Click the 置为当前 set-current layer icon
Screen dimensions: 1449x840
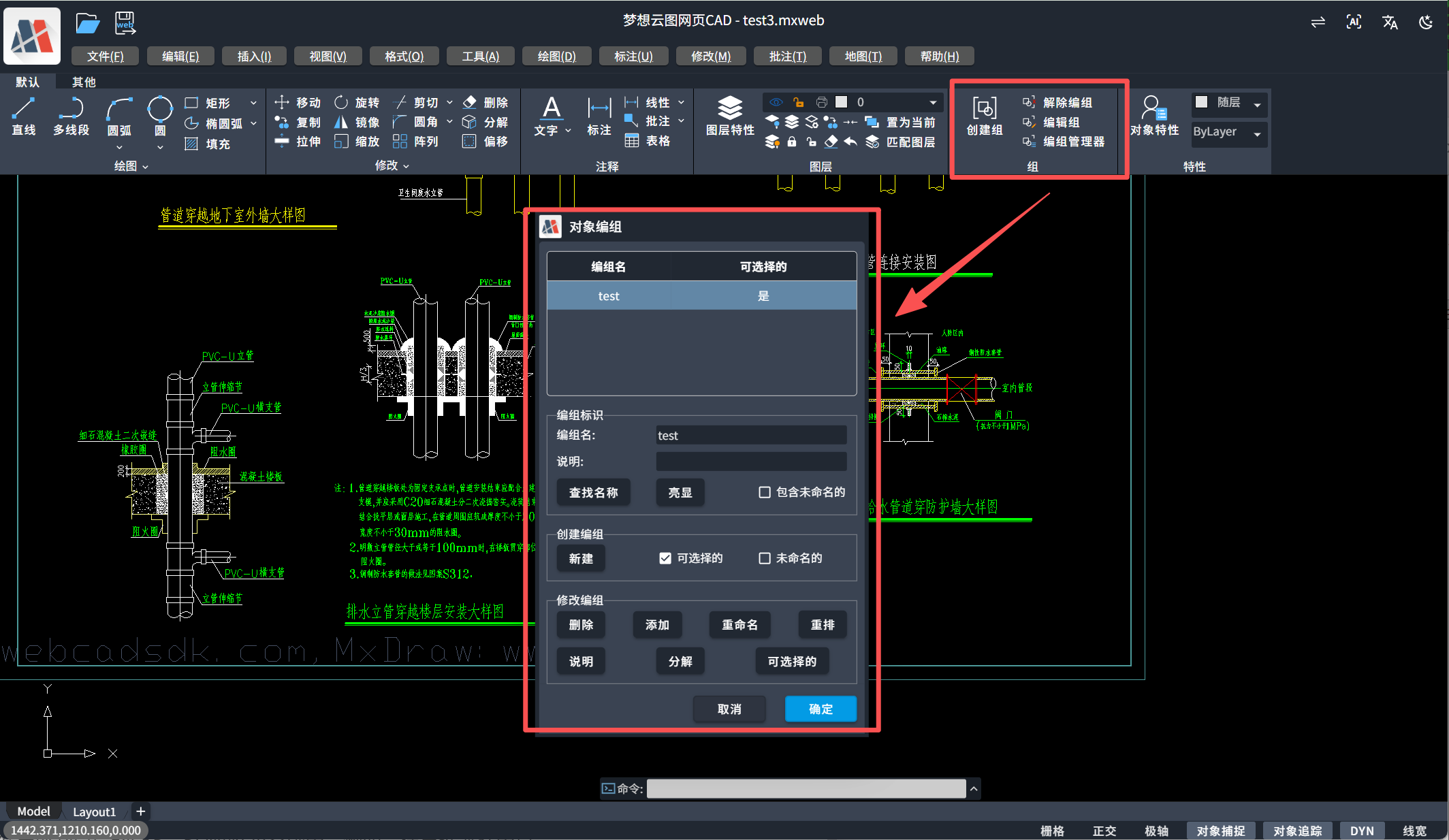(x=872, y=122)
